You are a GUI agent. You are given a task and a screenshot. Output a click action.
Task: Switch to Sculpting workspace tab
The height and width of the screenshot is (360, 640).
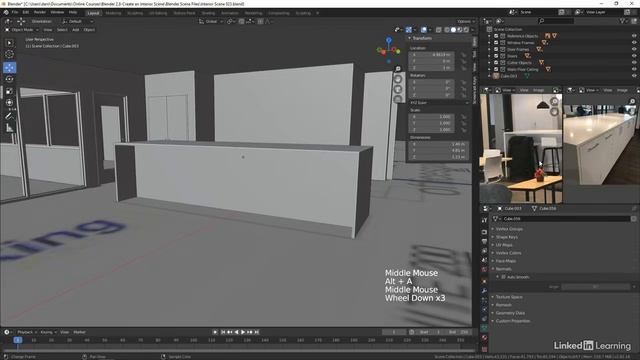tap(135, 13)
